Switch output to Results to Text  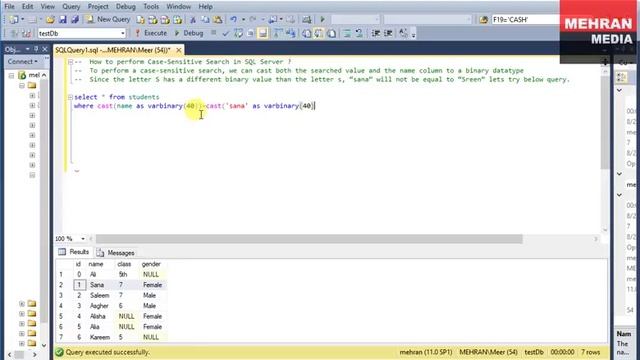307,33
